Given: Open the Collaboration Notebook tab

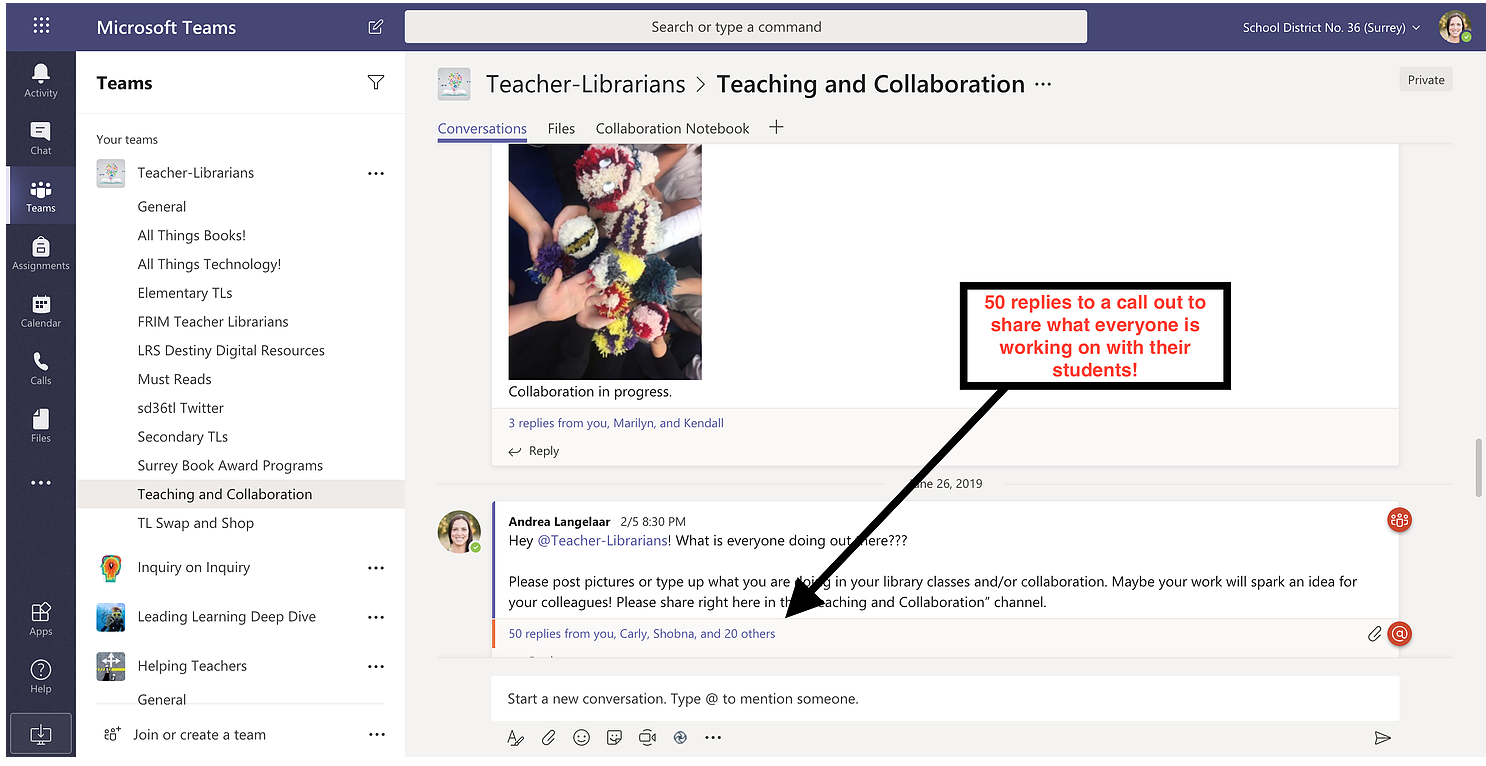Looking at the screenshot, I should click(x=672, y=129).
